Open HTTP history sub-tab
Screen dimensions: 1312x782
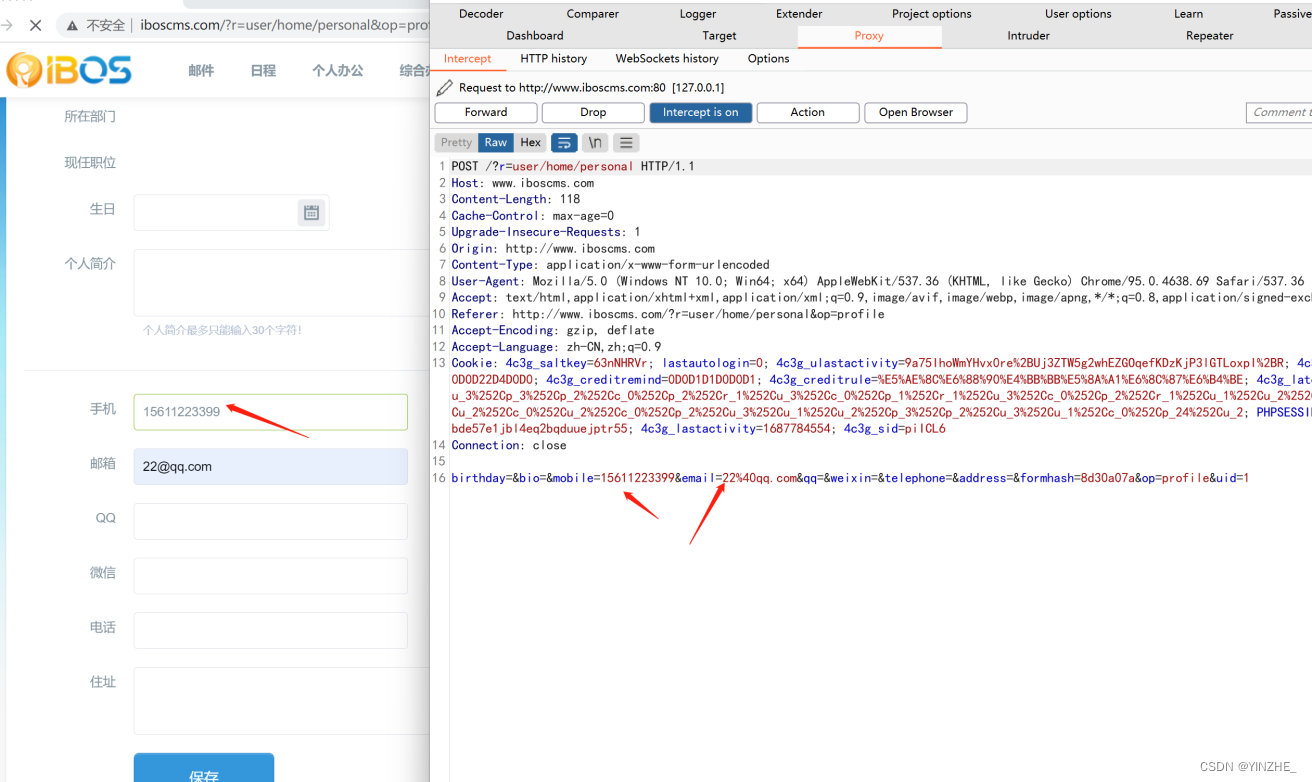[x=554, y=59]
